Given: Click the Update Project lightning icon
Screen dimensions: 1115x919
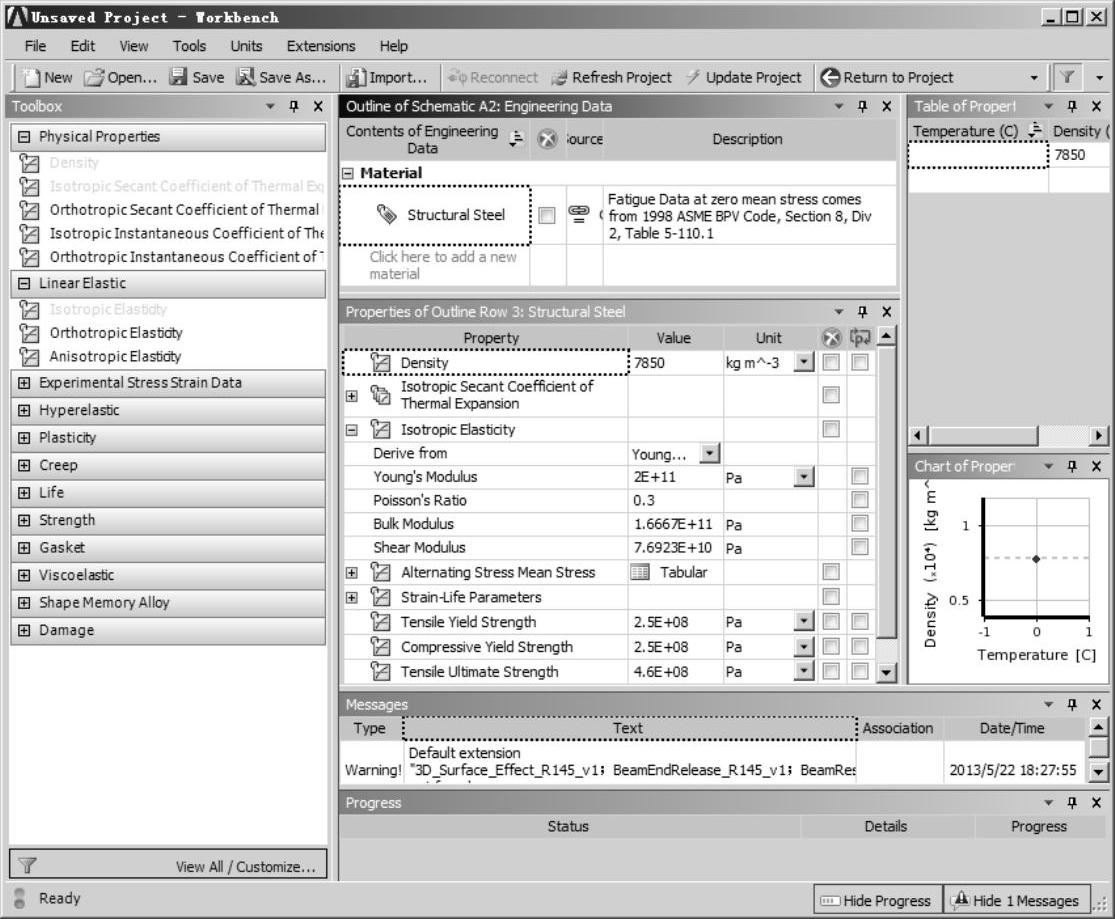Looking at the screenshot, I should (x=693, y=78).
